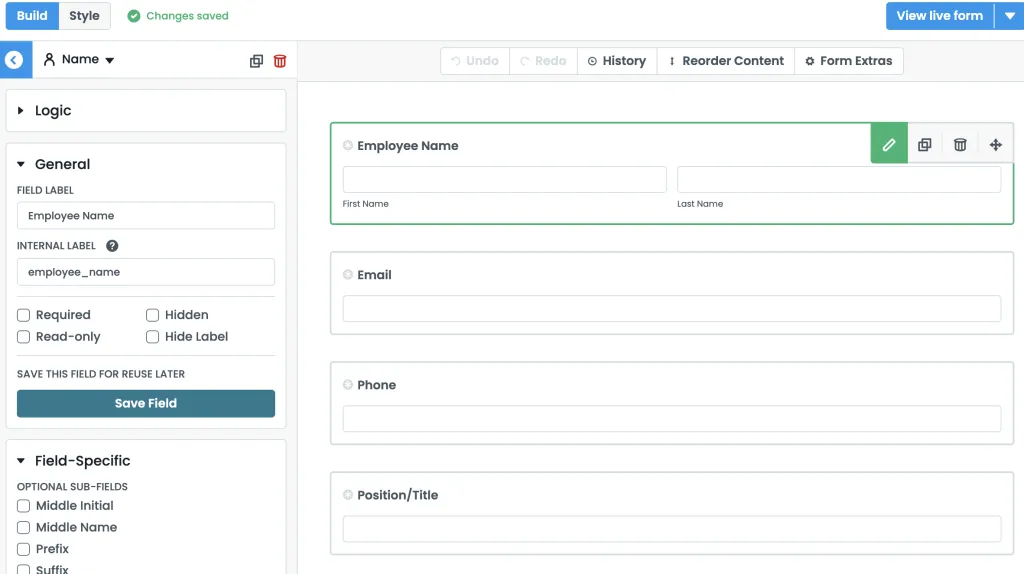1024x574 pixels.
Task: Click help icon next to Internal Label
Action: click(112, 246)
